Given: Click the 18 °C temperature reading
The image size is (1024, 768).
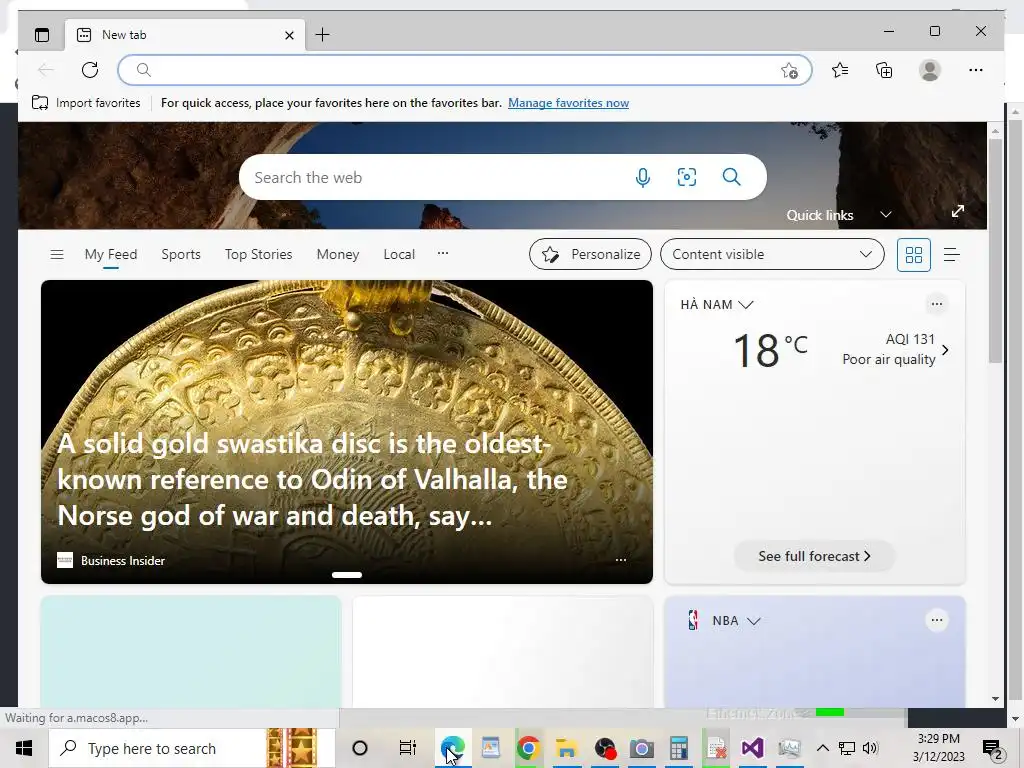Looking at the screenshot, I should coord(771,350).
